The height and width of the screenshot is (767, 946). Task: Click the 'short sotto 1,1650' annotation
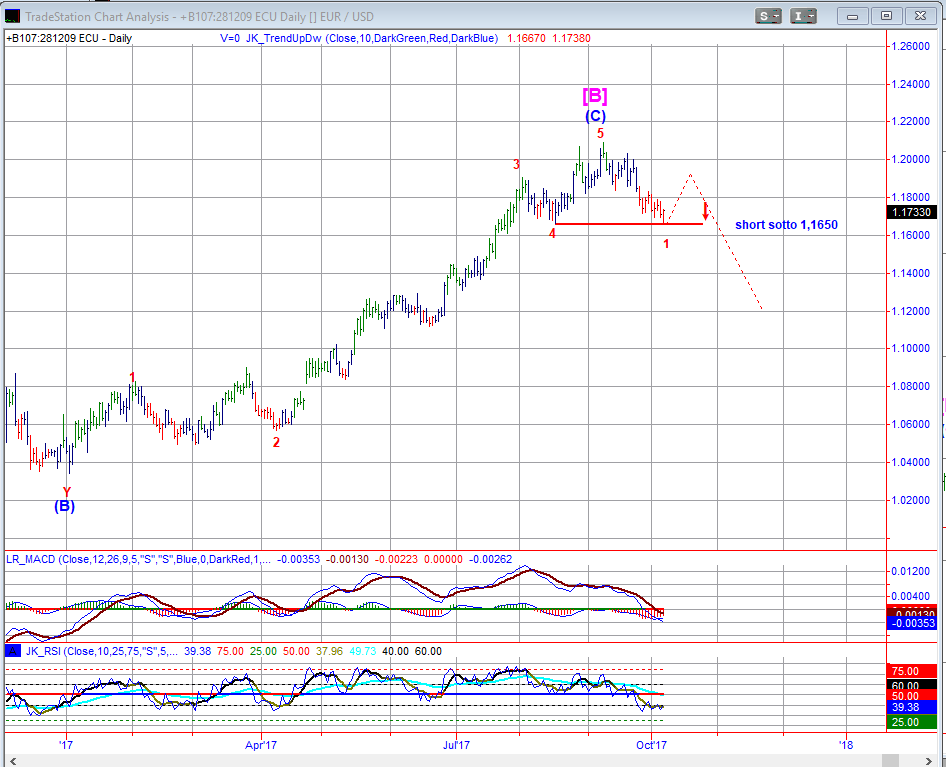coord(786,225)
